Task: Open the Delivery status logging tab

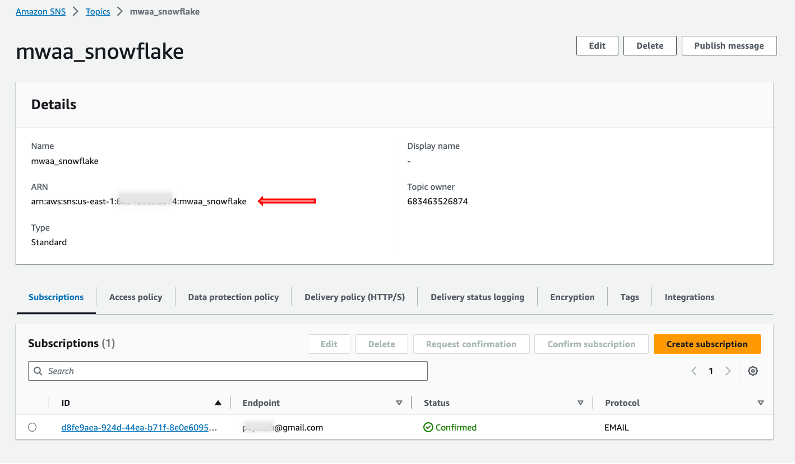Action: (x=477, y=297)
